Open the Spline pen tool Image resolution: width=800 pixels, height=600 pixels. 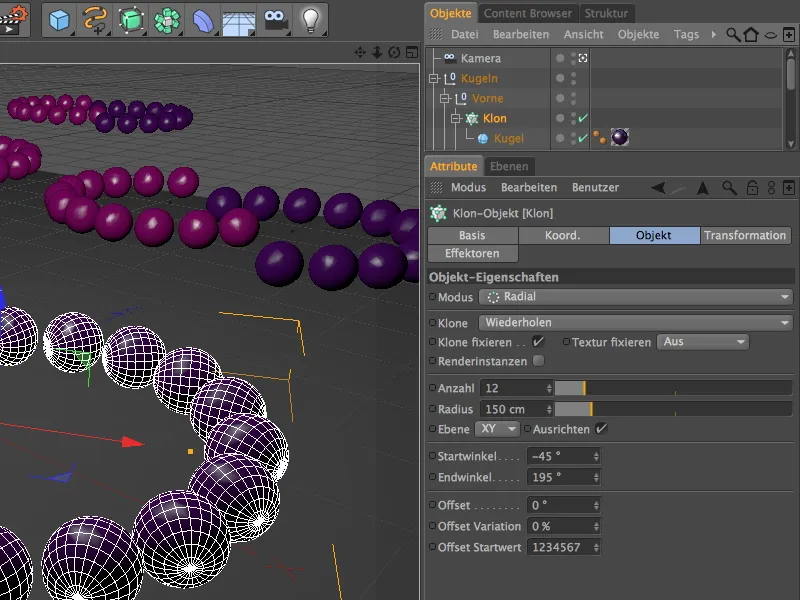[x=95, y=20]
